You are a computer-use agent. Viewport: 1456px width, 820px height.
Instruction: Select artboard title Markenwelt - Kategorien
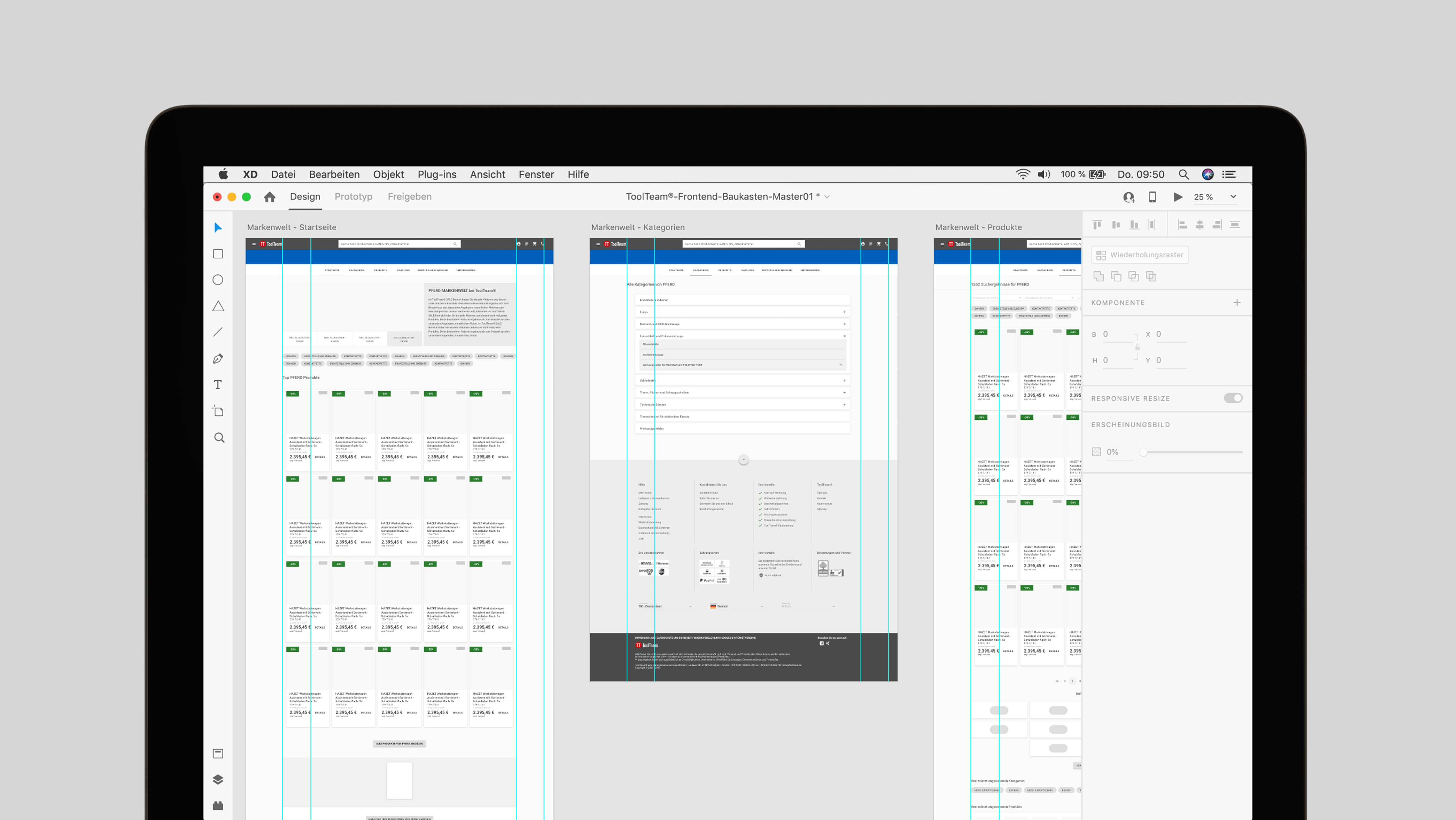pos(638,227)
